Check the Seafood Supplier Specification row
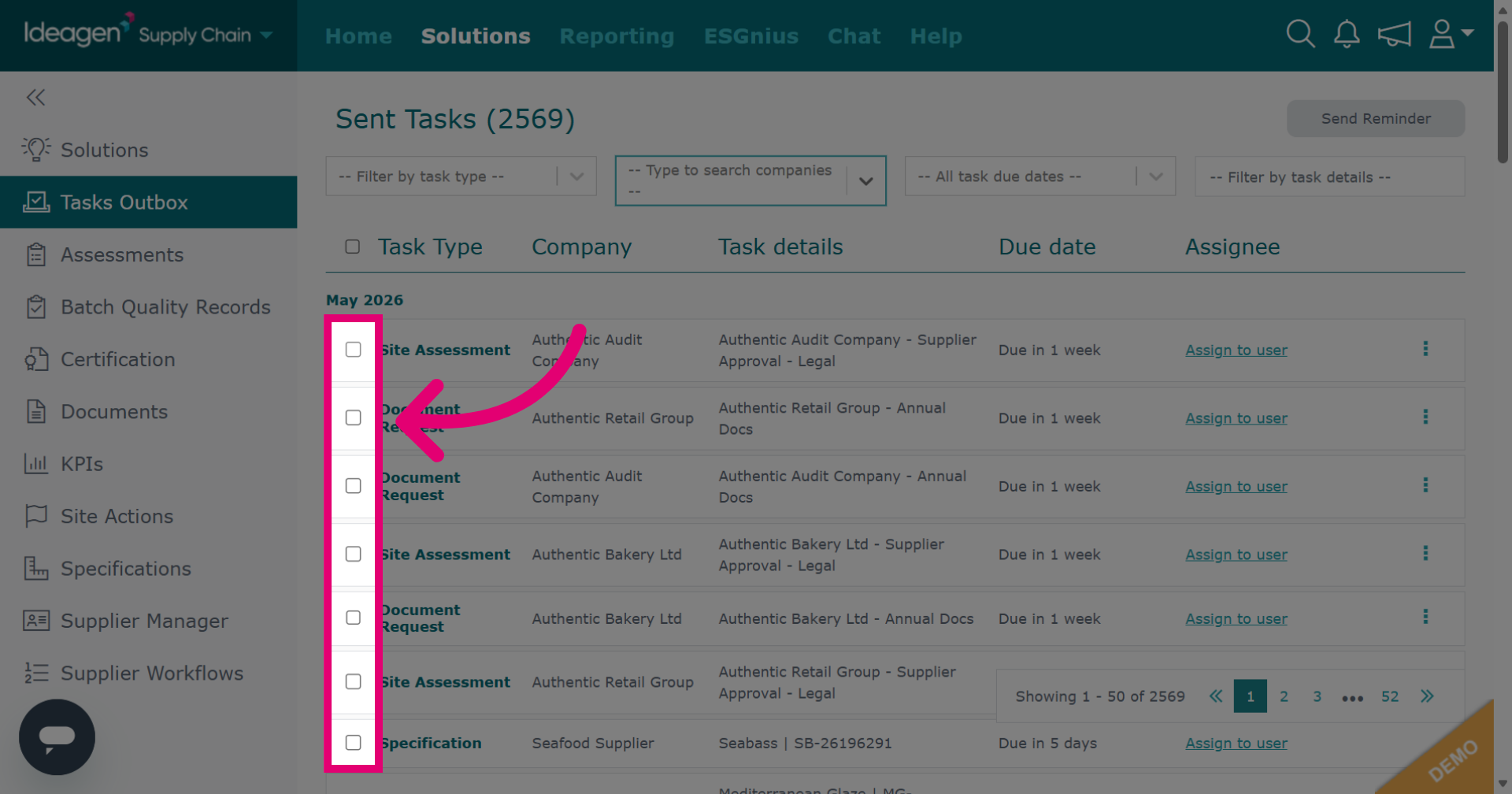1512x794 pixels. pos(354,743)
